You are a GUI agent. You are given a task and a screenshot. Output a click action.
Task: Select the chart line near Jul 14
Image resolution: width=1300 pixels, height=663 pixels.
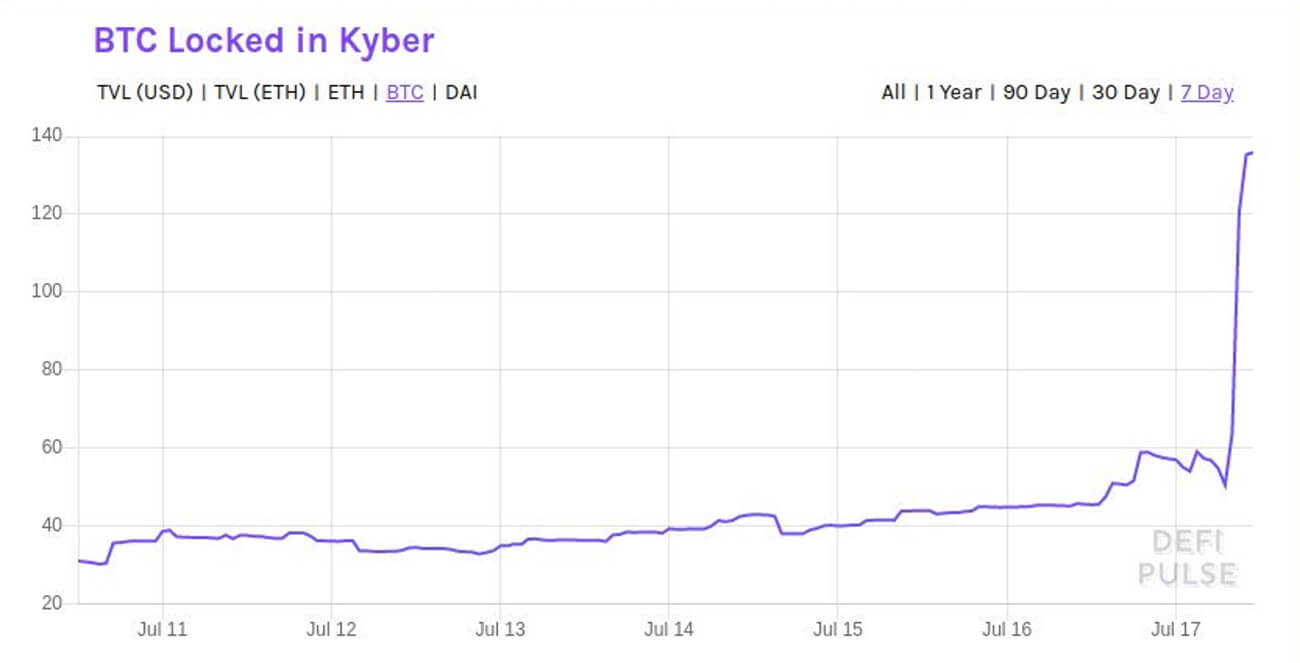pos(668,527)
